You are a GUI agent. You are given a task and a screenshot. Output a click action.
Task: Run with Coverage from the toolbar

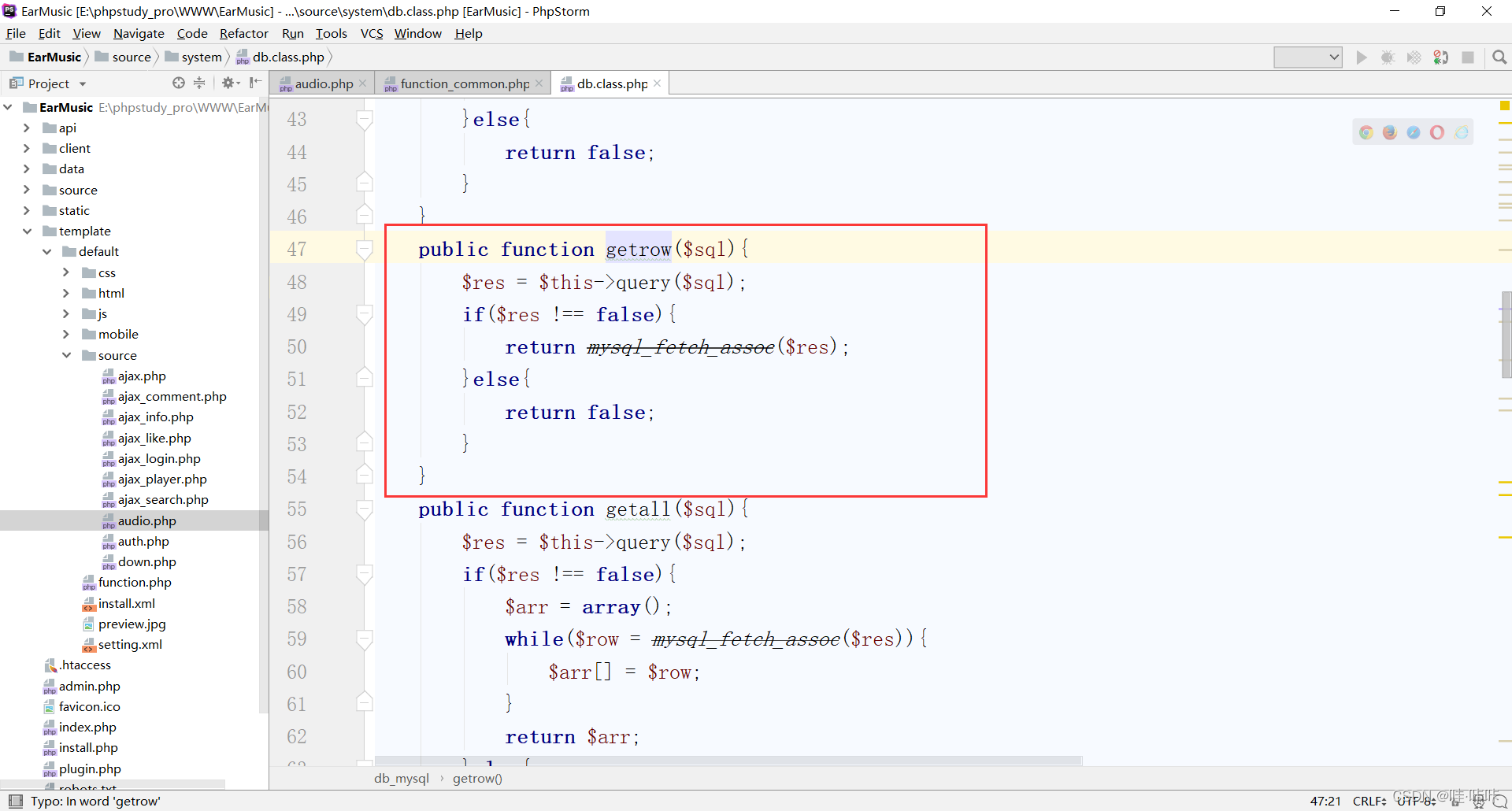(1414, 57)
